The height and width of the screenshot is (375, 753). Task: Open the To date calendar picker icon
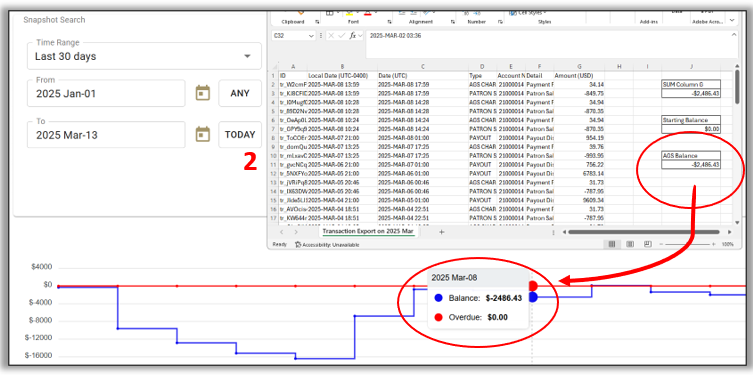(203, 134)
